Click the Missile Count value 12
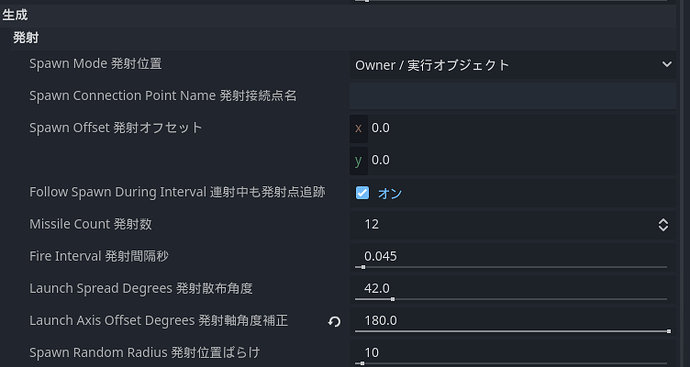Screen dimensions: 690x367 pos(371,225)
